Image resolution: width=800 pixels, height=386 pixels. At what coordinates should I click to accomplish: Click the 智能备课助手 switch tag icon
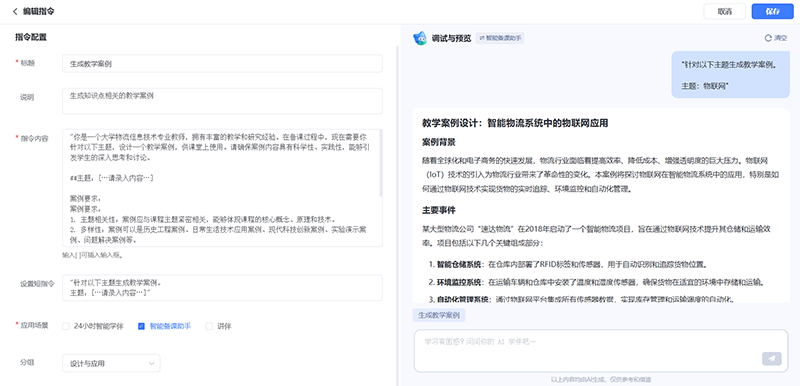482,38
